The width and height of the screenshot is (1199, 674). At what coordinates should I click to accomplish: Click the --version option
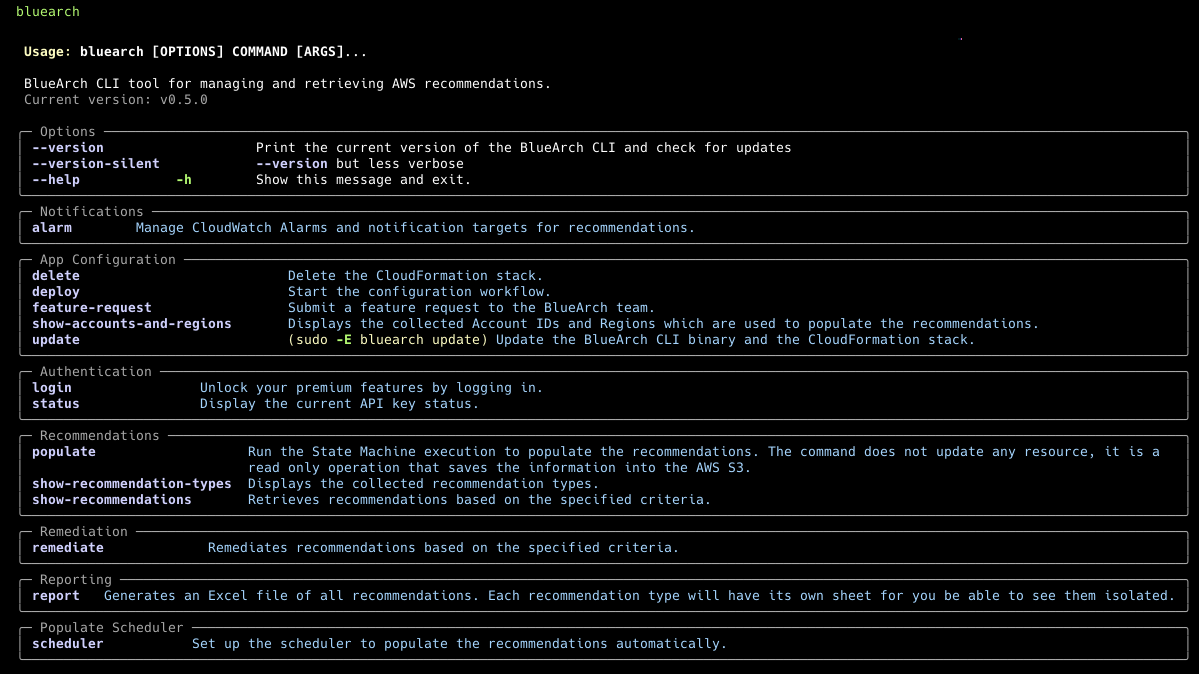point(66,147)
